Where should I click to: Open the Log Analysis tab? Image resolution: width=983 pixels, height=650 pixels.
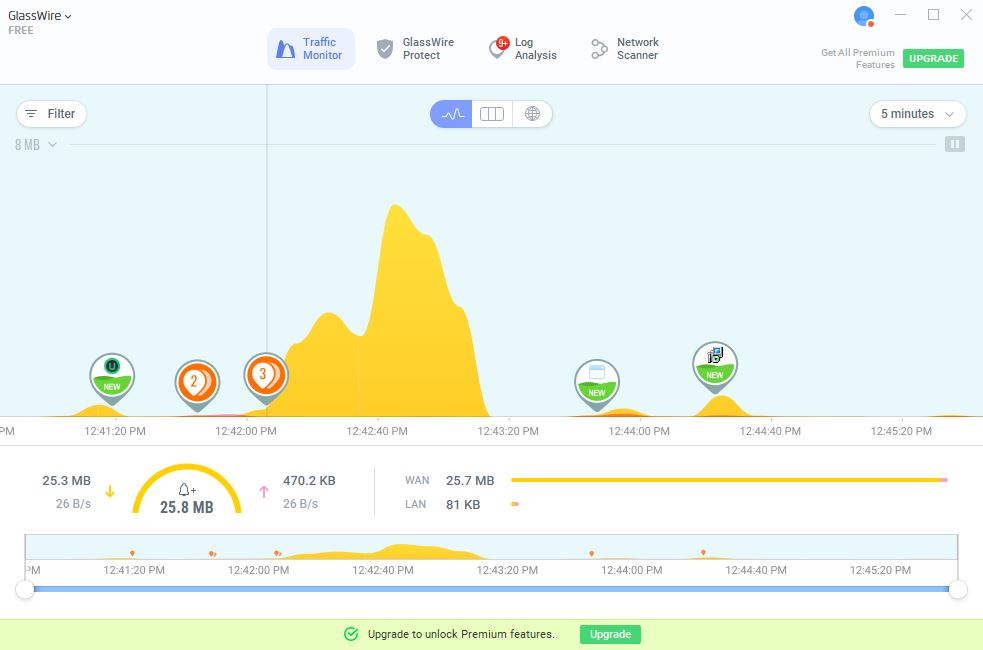tap(523, 49)
